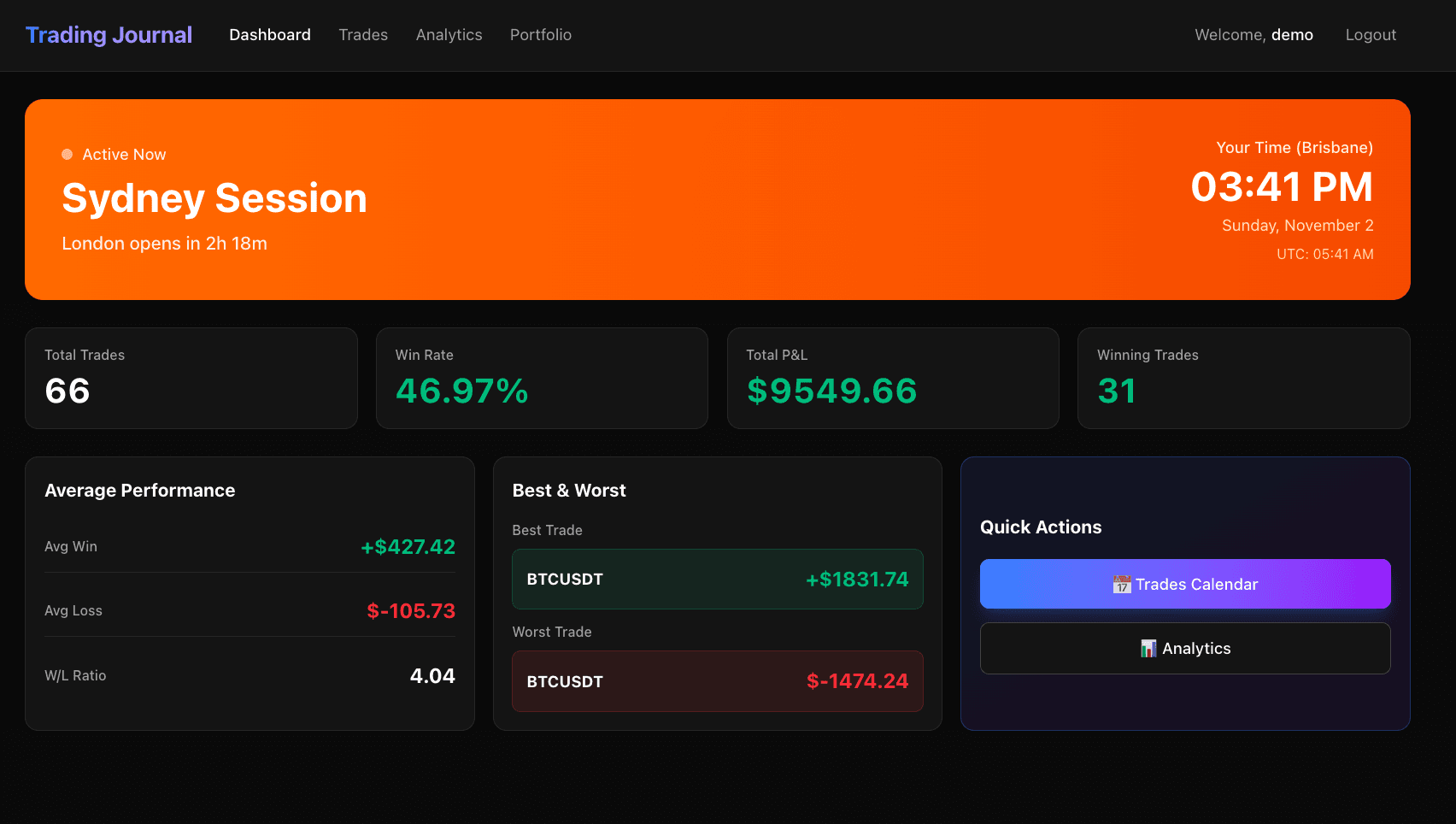
Task: Click the demo username link
Action: pos(1293,34)
